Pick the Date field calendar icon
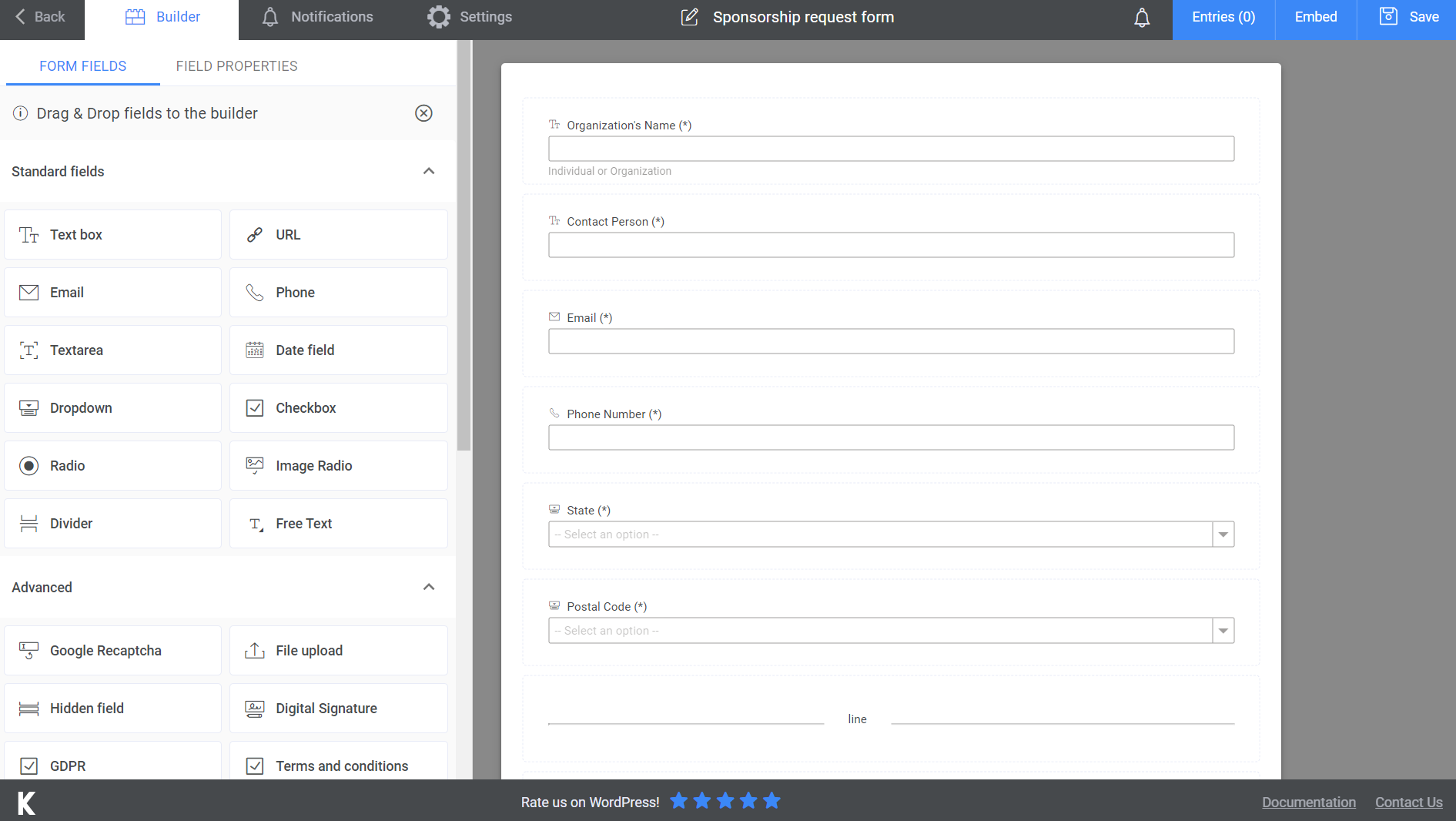 (255, 350)
